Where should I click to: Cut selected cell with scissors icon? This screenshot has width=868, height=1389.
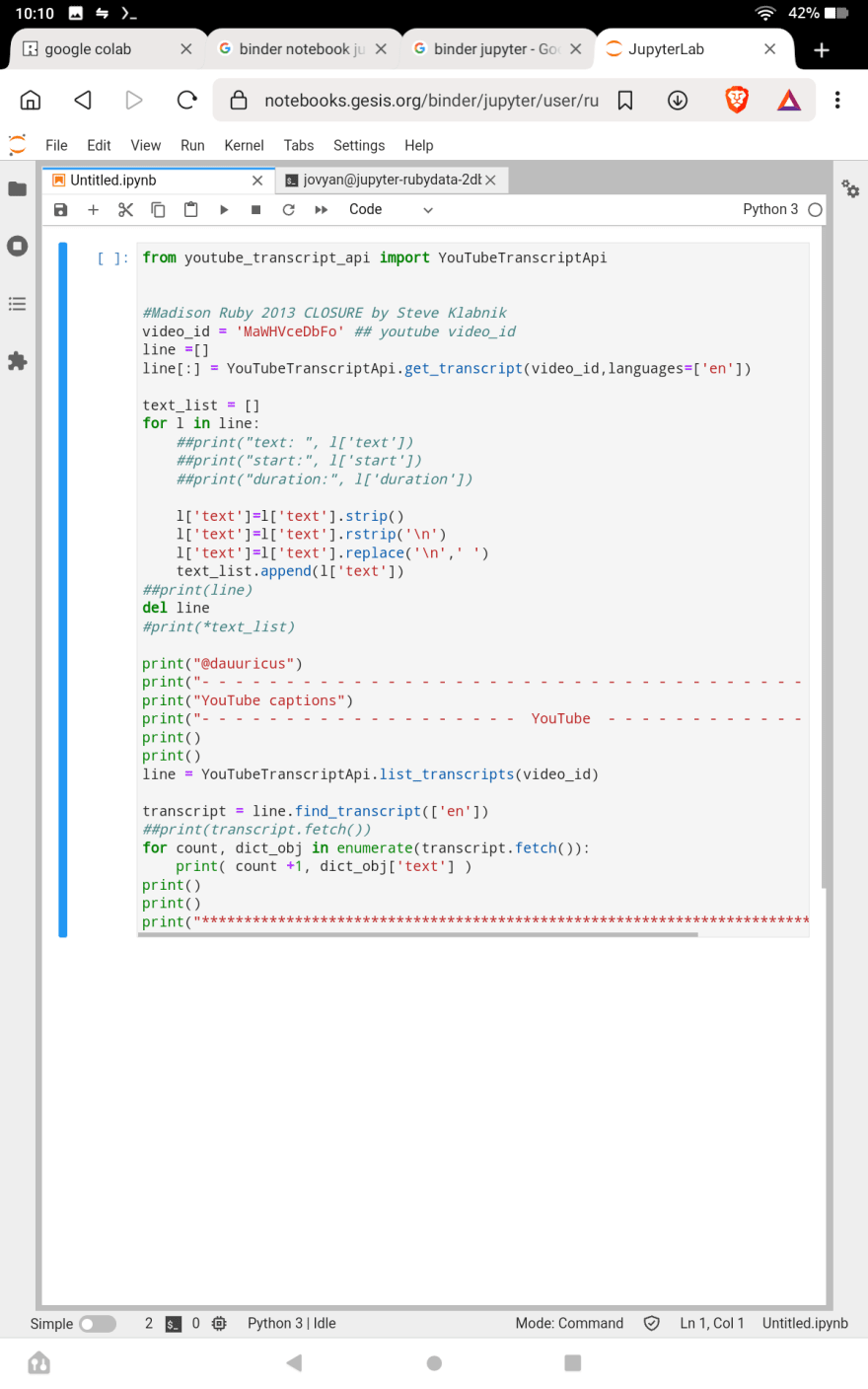coord(125,210)
